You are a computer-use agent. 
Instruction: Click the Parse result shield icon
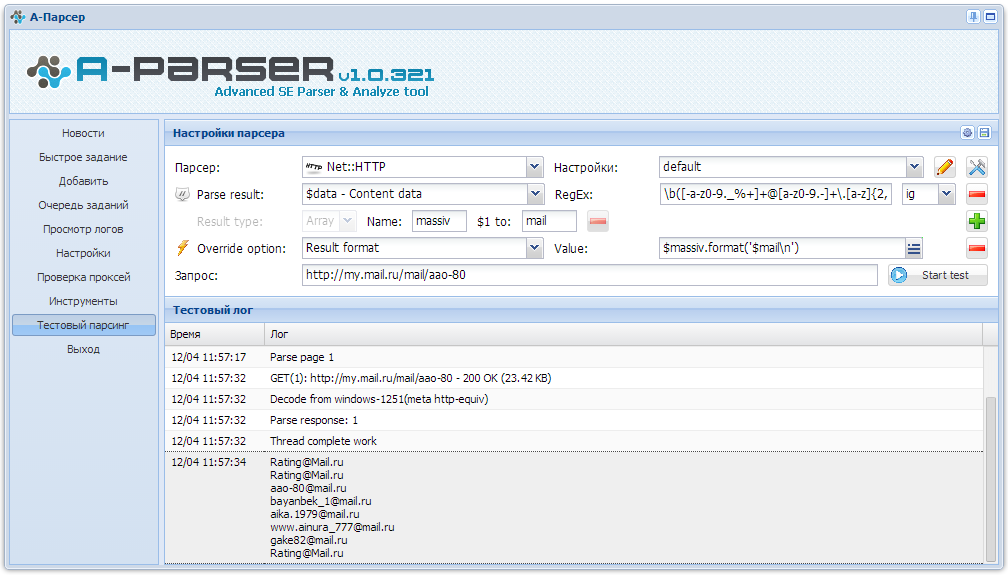183,194
